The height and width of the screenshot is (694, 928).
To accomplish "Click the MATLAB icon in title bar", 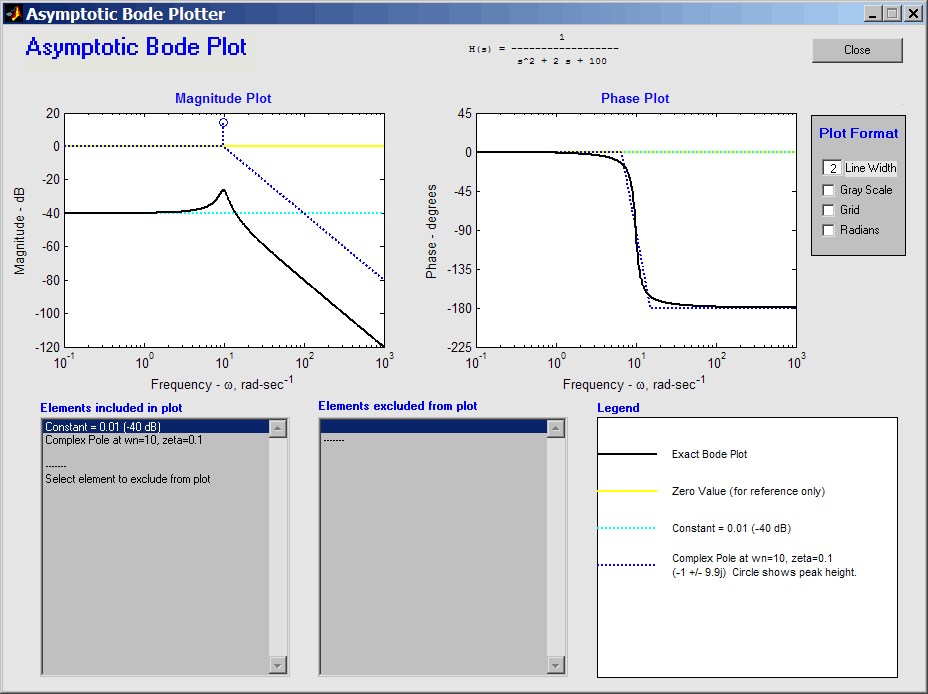I will pyautogui.click(x=14, y=13).
